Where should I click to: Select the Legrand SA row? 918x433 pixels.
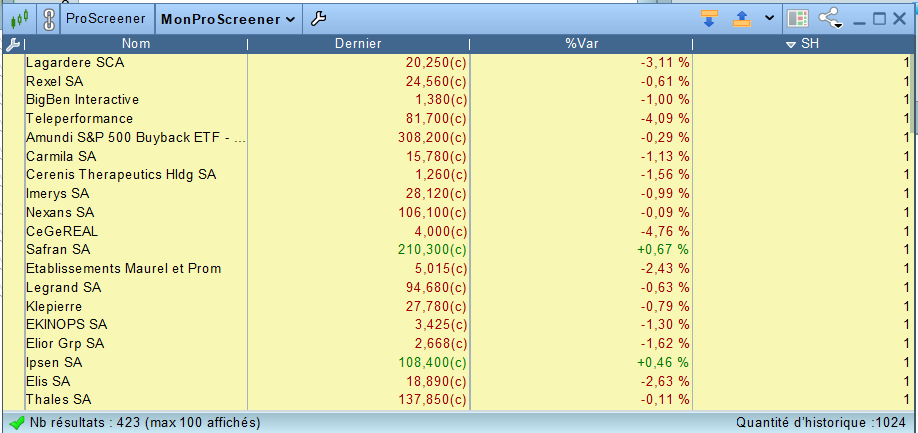[457, 287]
